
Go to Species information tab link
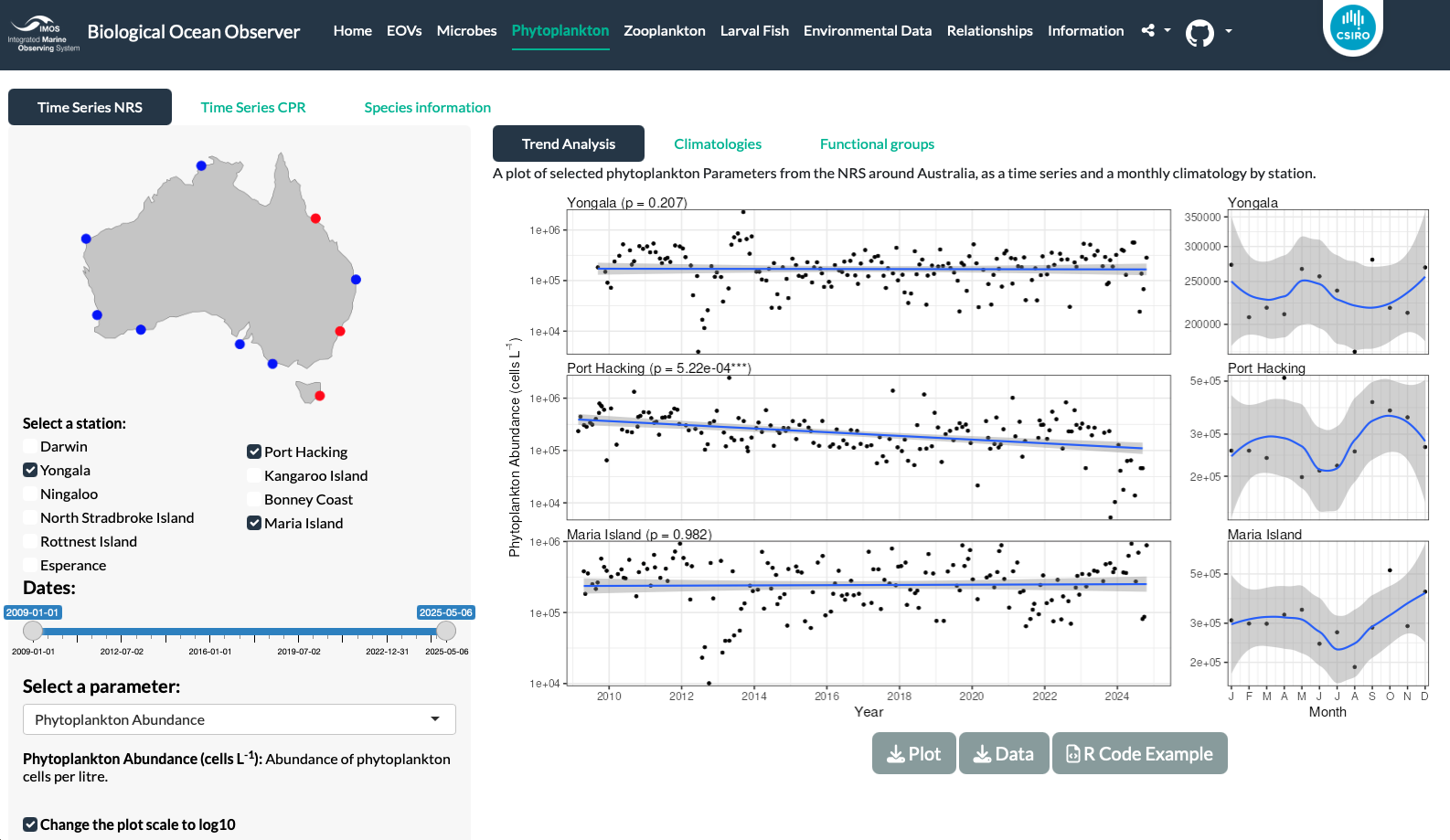tap(427, 107)
